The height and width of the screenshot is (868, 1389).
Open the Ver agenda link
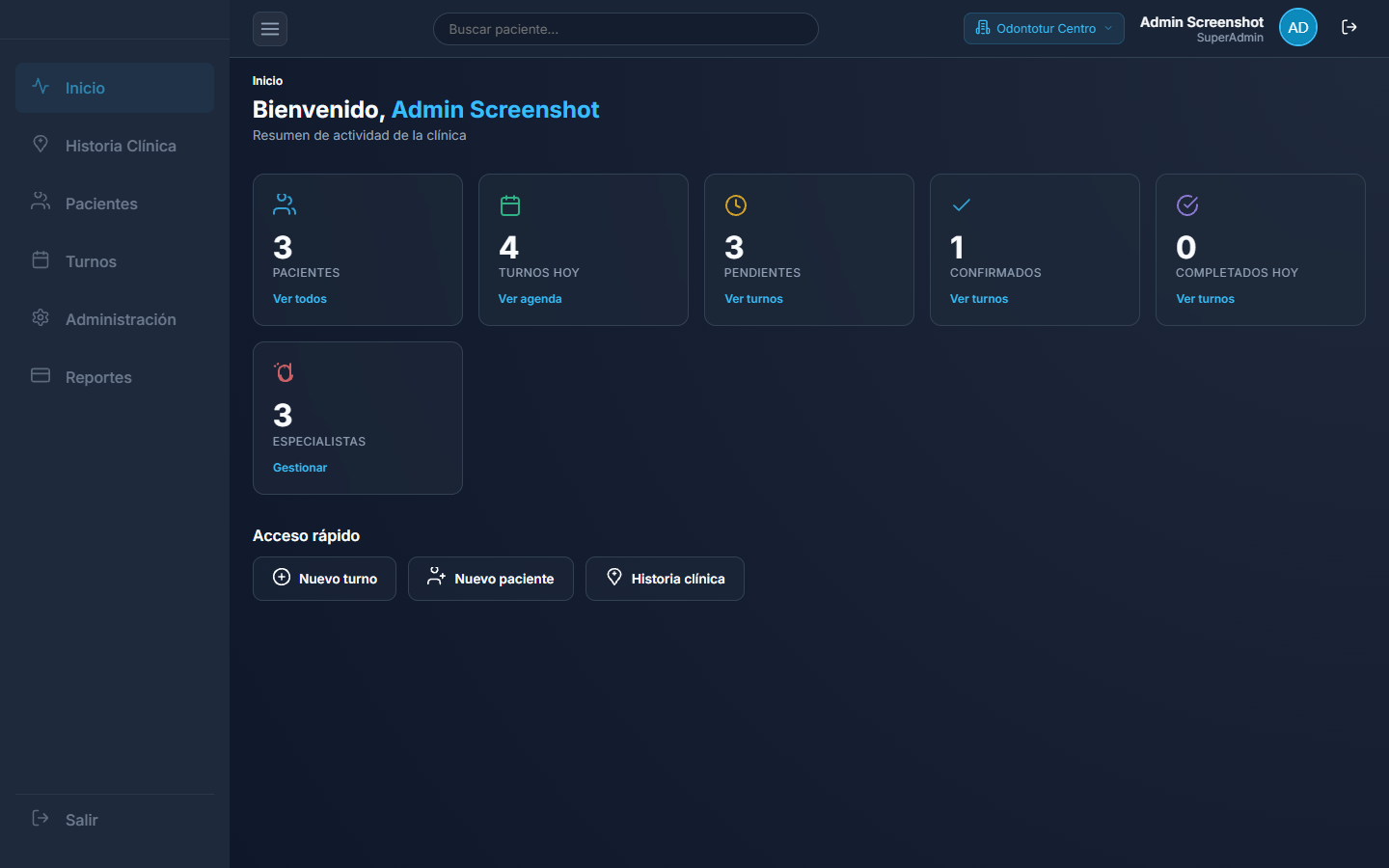530,299
